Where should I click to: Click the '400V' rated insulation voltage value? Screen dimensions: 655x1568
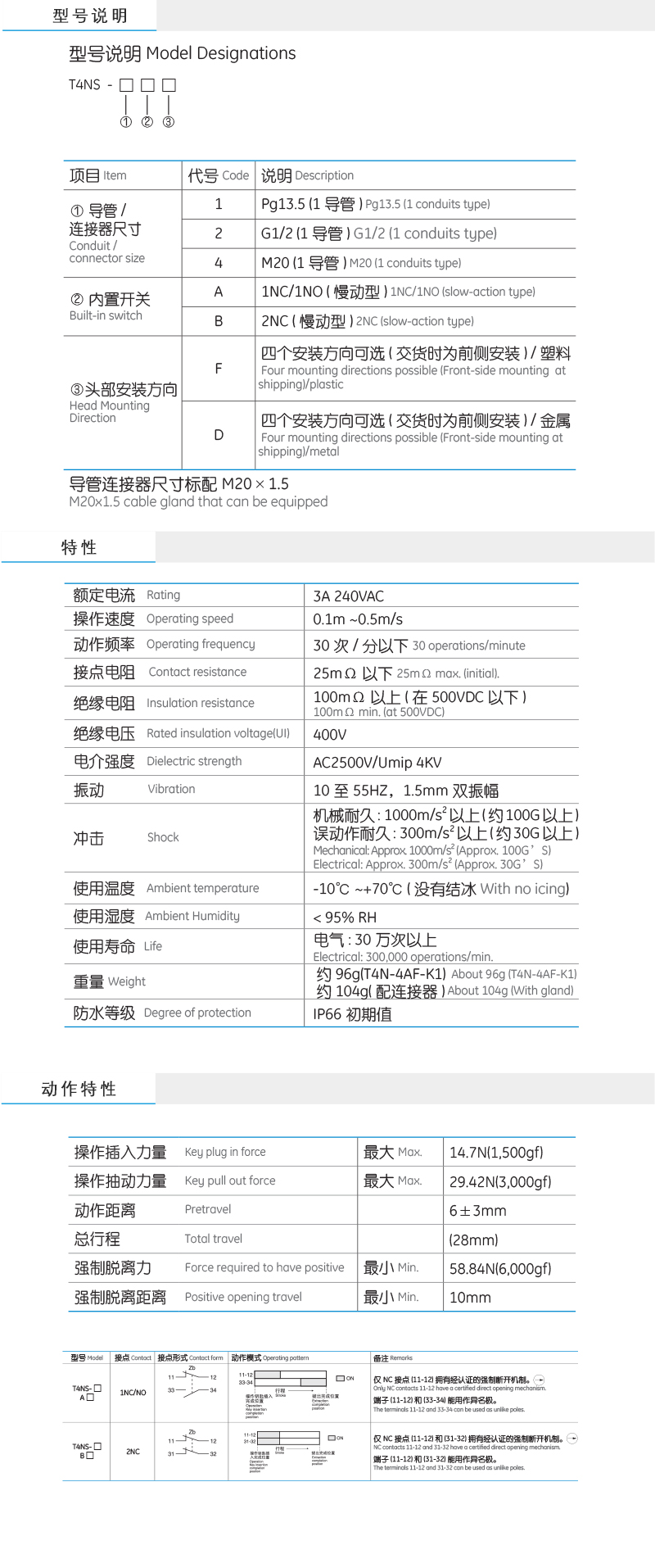pos(329,735)
